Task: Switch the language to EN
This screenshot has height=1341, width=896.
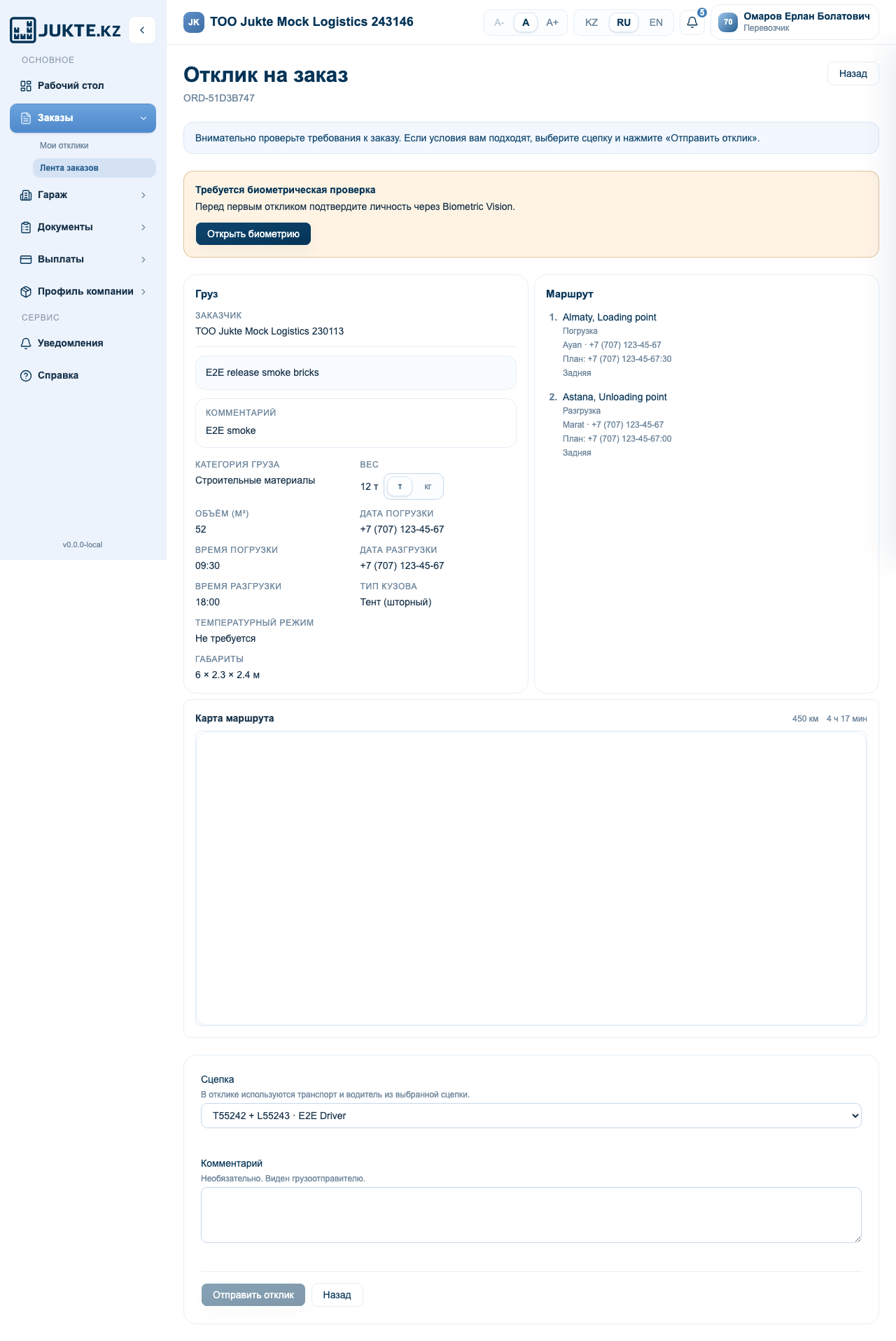Action: (656, 22)
